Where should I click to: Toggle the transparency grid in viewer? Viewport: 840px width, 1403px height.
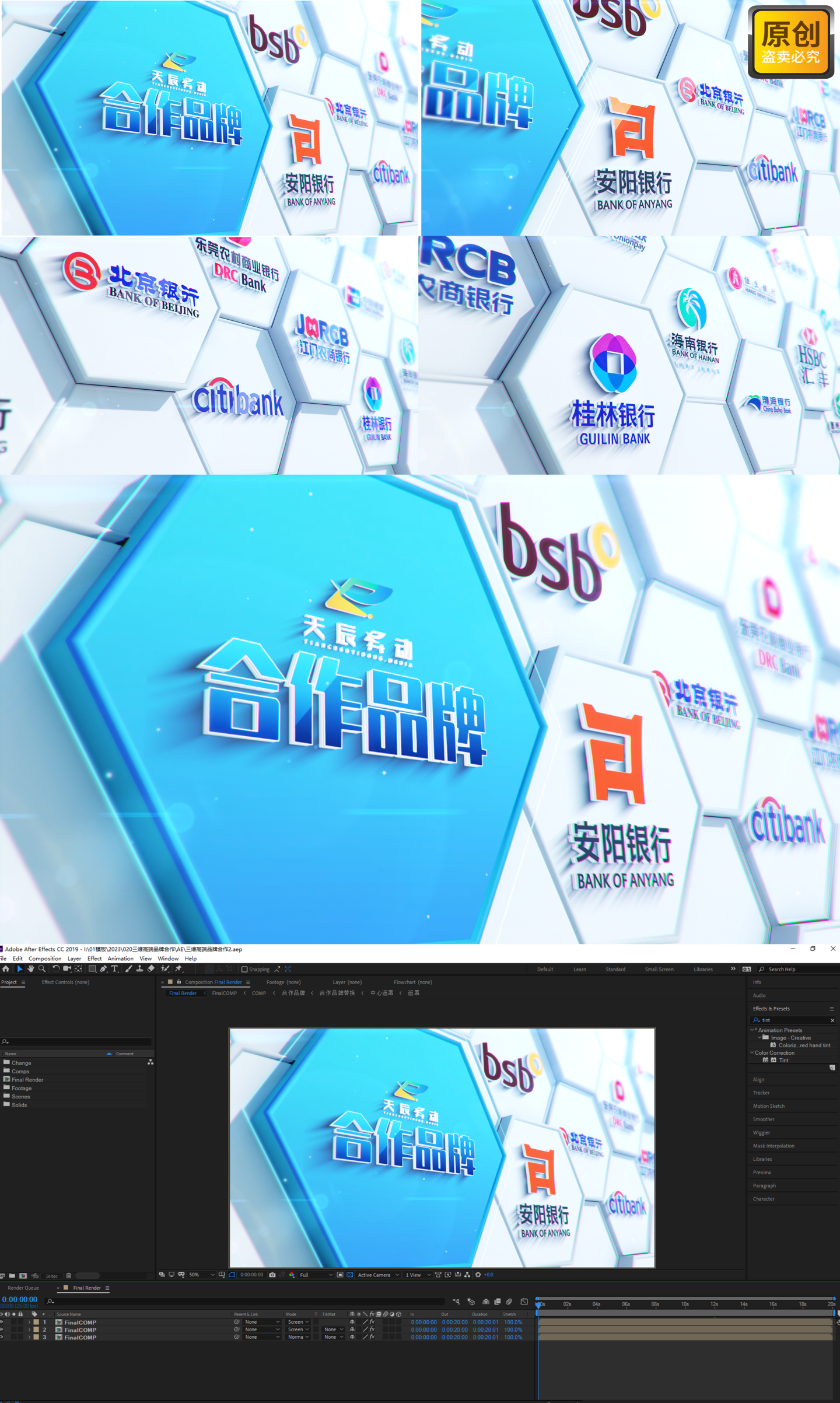349,1275
